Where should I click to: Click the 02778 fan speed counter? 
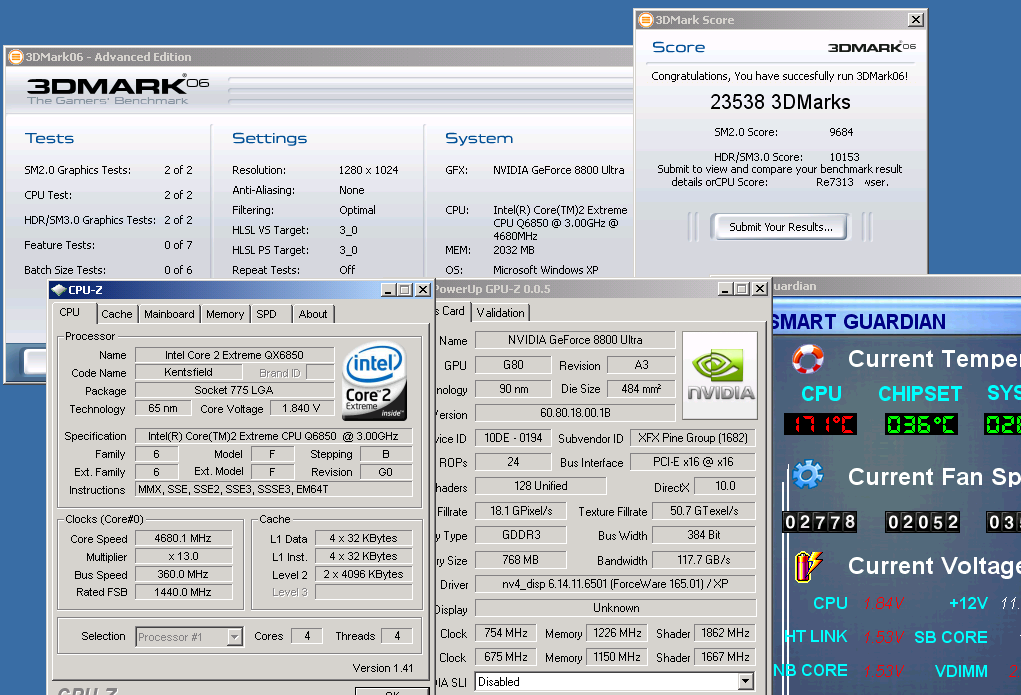(820, 522)
